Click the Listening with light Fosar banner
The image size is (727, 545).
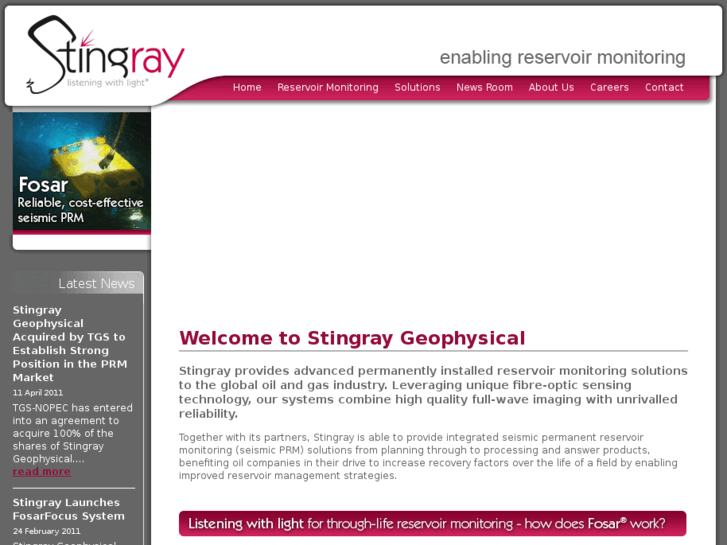433,524
